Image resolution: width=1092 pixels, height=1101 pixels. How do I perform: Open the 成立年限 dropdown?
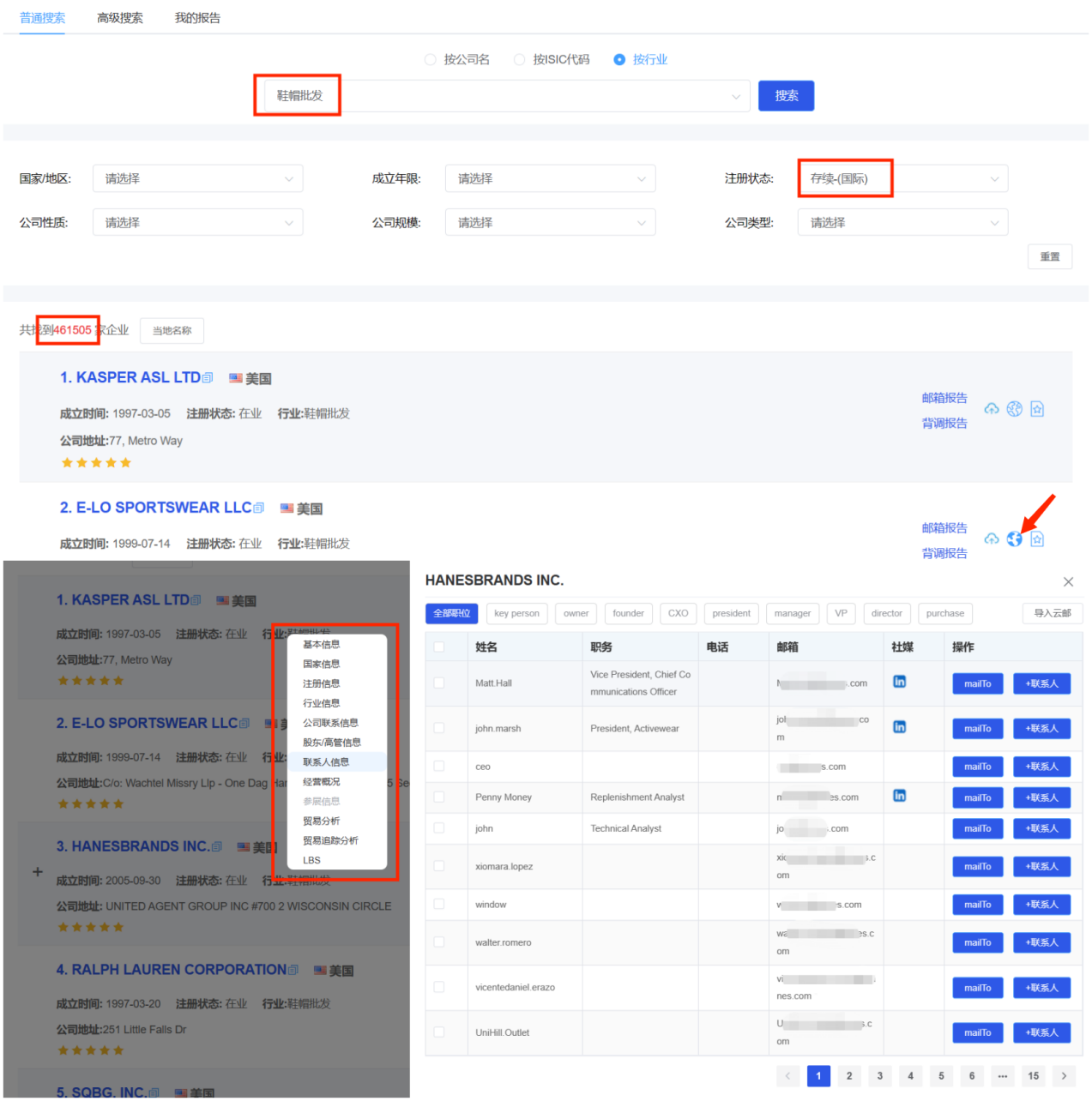pos(551,179)
